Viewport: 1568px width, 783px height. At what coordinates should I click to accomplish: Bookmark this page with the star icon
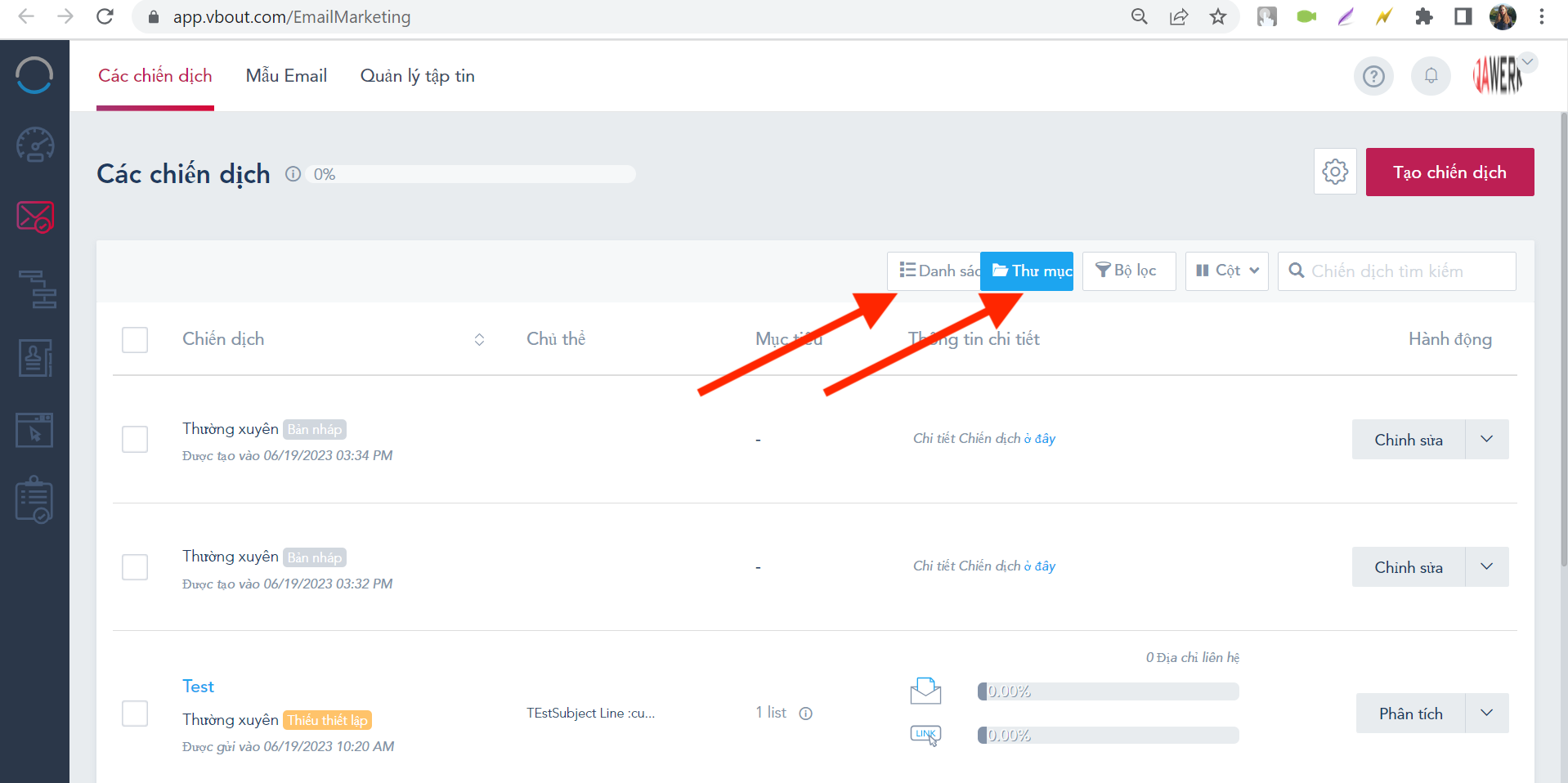click(x=1218, y=16)
